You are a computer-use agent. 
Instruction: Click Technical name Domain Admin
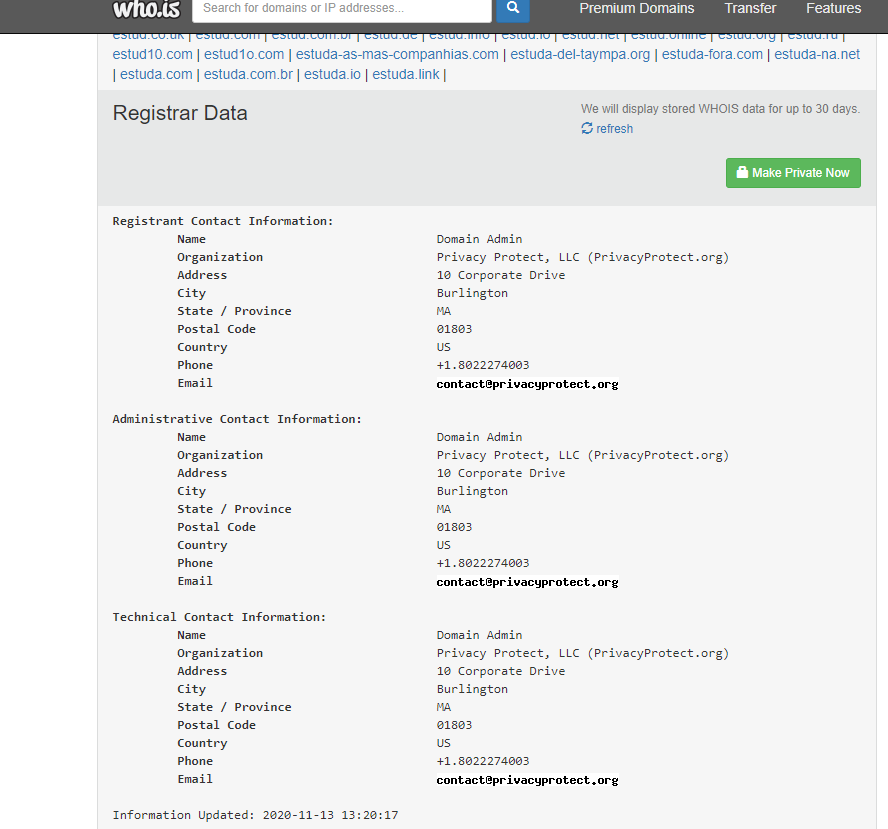[479, 635]
